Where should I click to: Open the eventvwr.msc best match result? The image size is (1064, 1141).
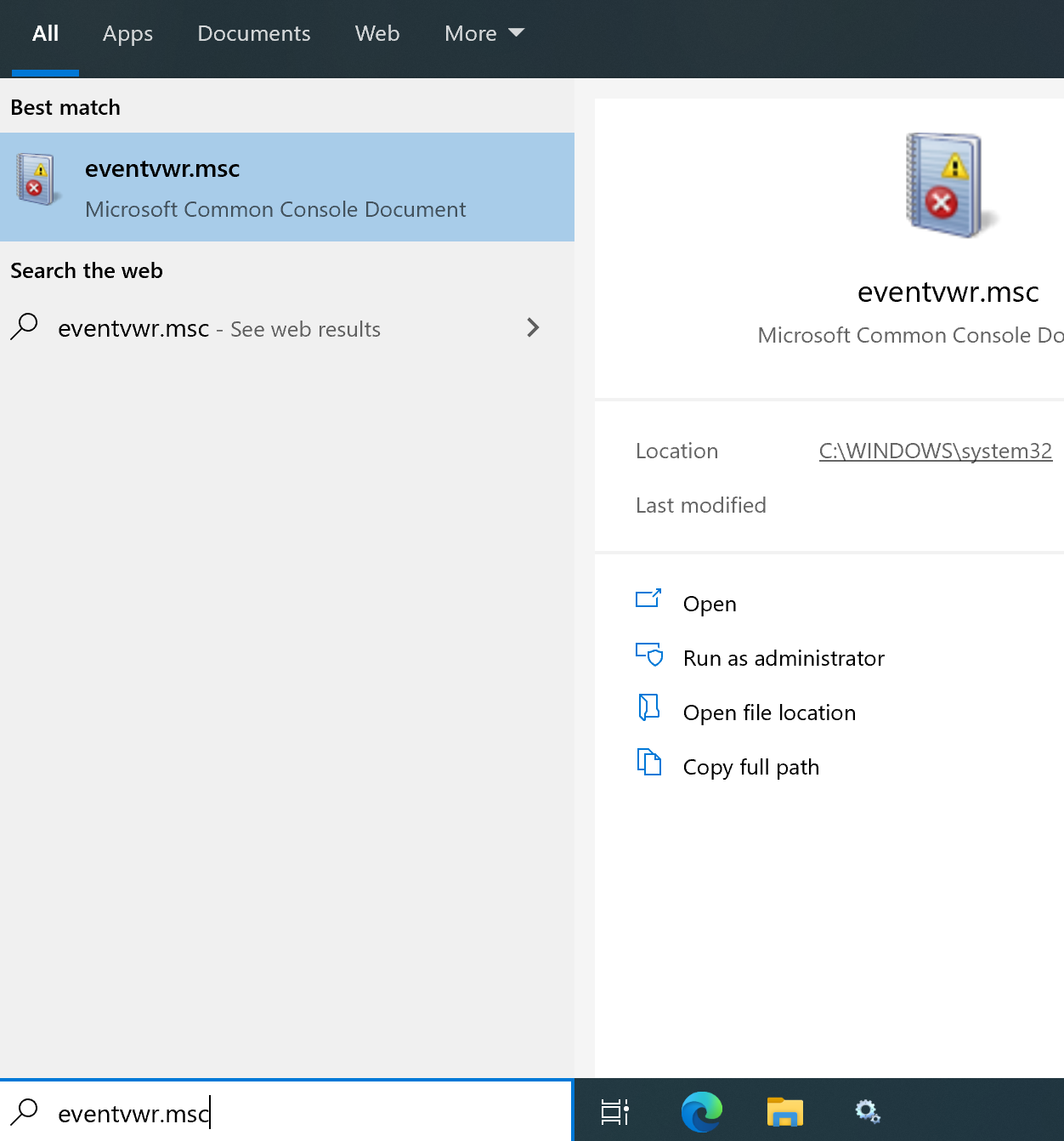pos(287,187)
